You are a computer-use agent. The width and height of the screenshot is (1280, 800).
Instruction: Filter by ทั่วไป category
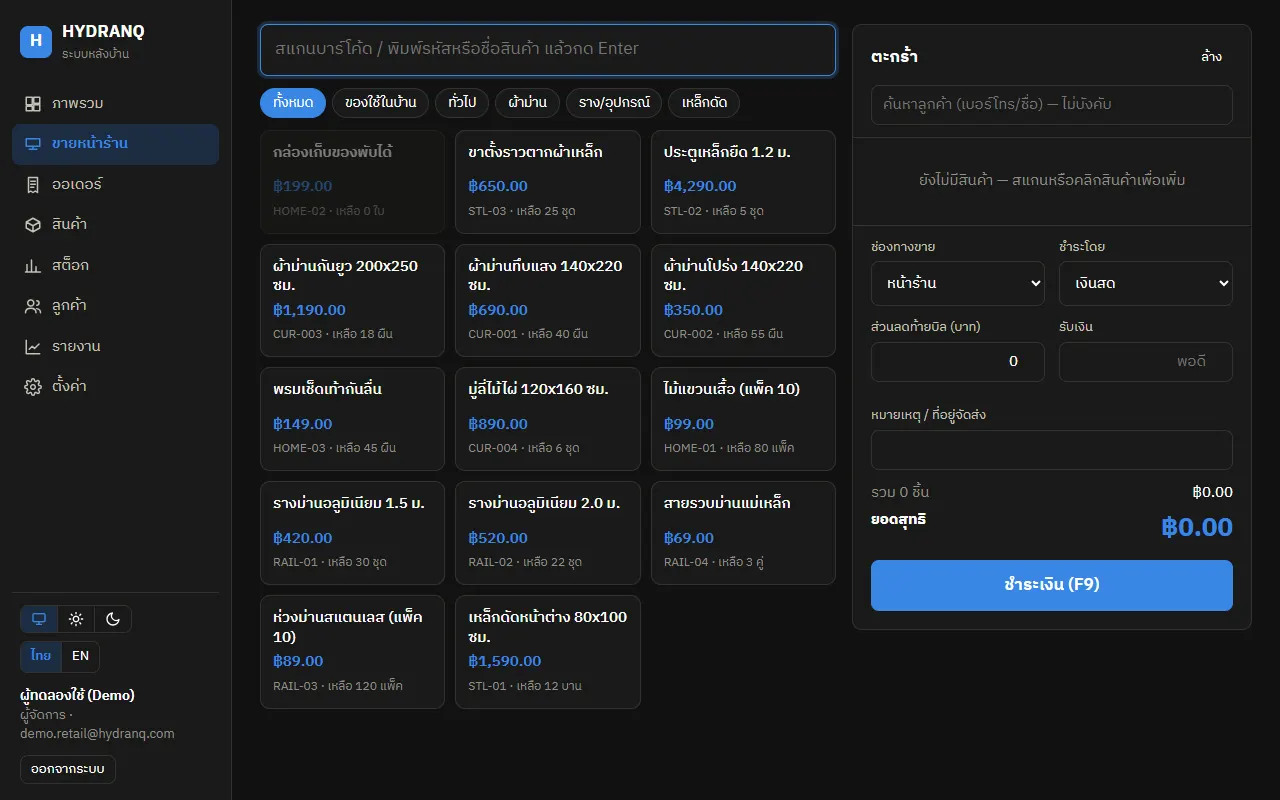click(x=462, y=103)
